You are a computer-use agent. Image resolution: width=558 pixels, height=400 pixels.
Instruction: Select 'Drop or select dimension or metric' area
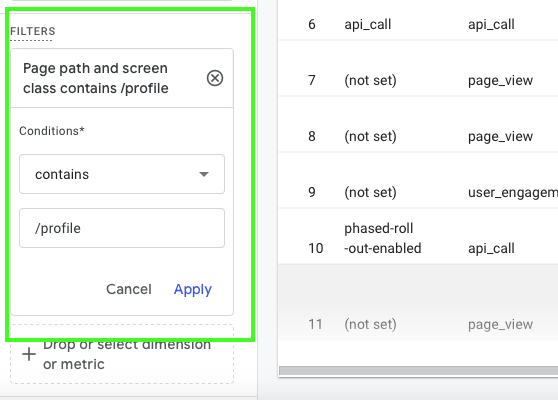122,354
